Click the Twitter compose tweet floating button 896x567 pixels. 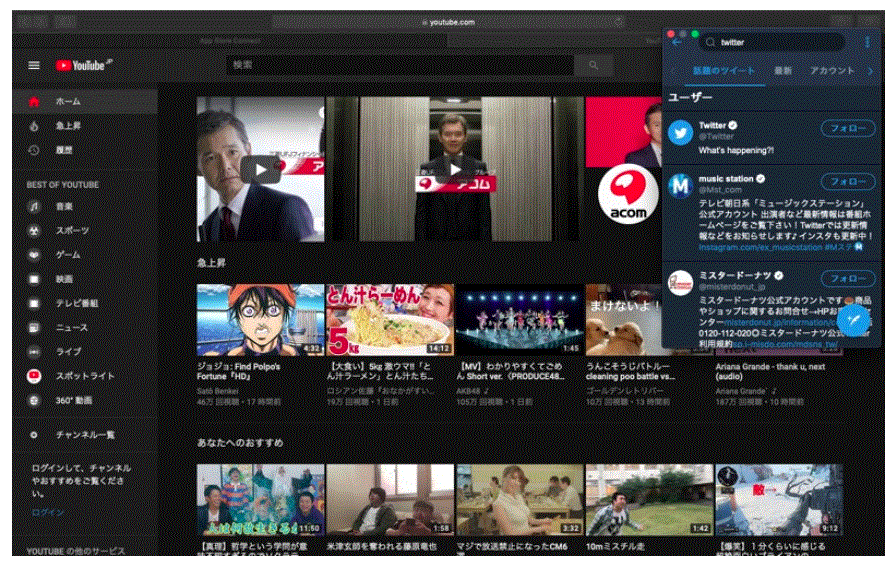(x=853, y=321)
